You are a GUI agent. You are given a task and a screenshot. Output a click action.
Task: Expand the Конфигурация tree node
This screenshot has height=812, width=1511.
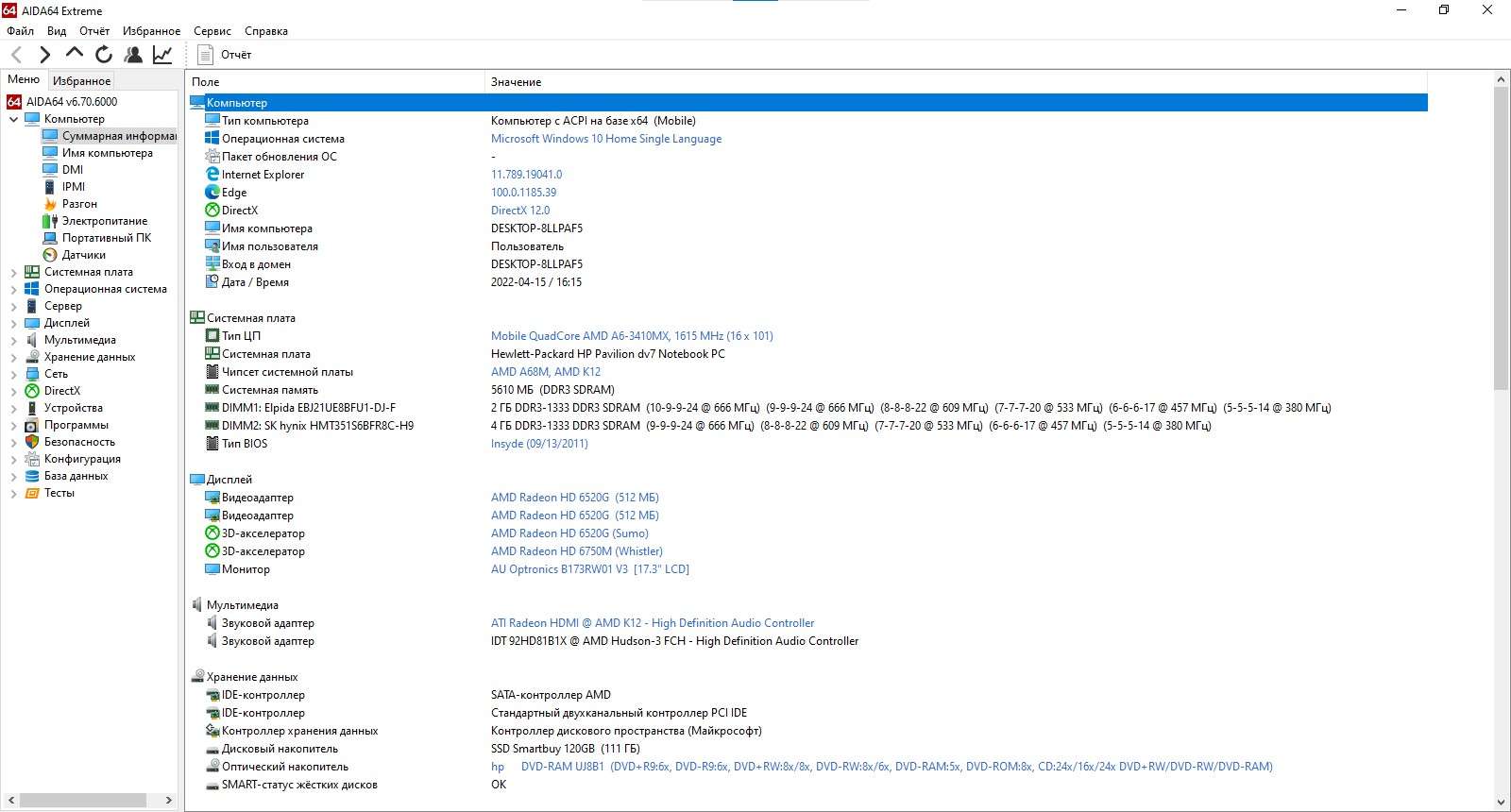13,459
